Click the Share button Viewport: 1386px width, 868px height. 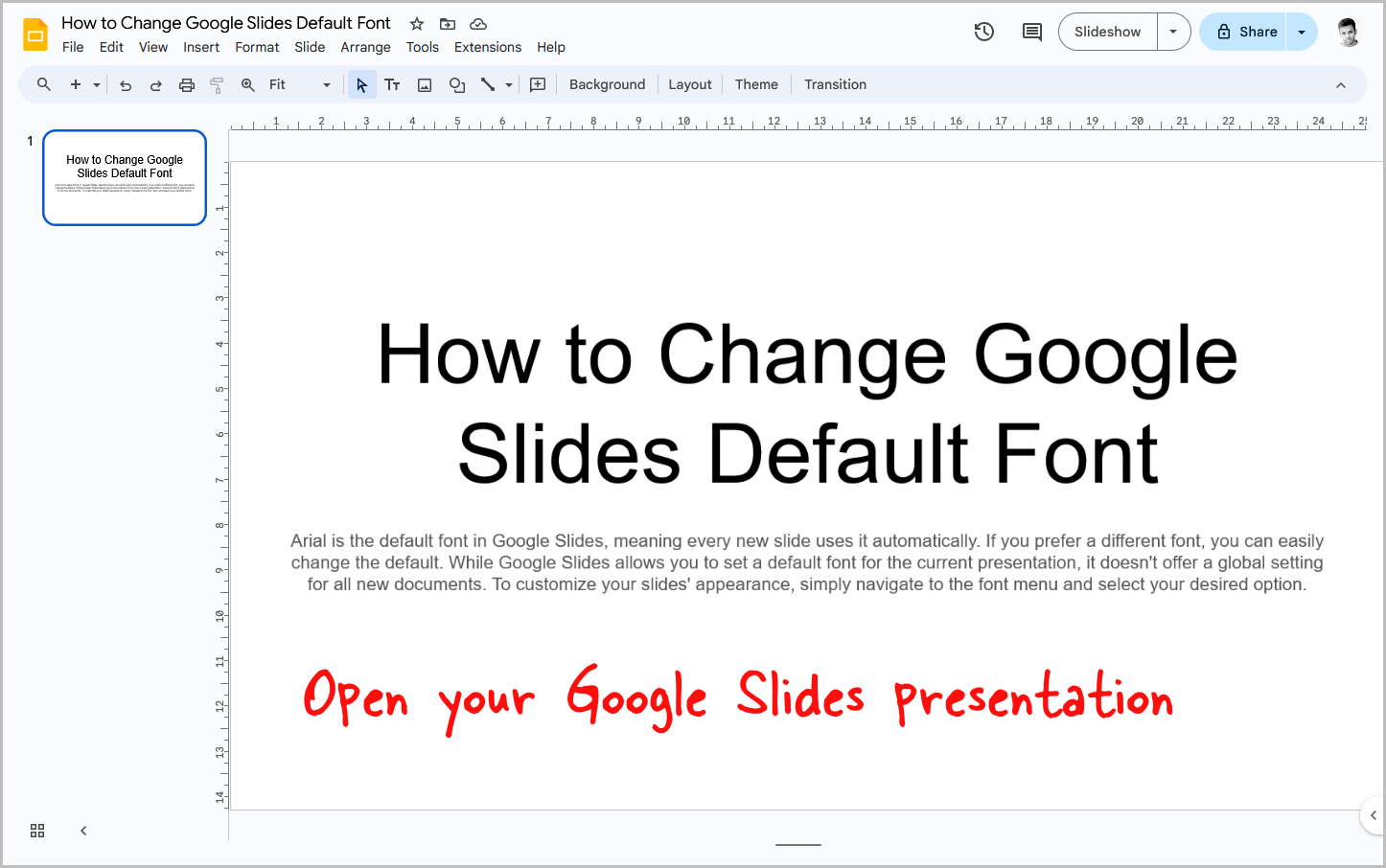1244,32
